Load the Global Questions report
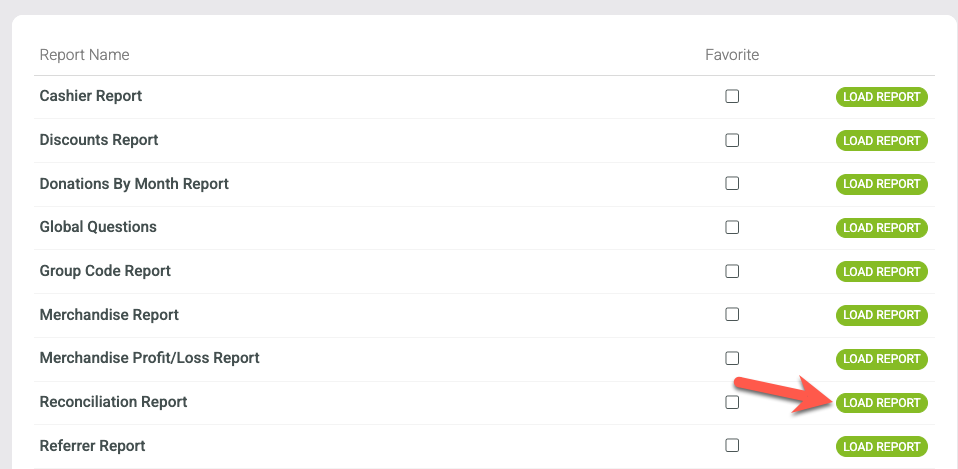The width and height of the screenshot is (958, 469). tap(882, 228)
